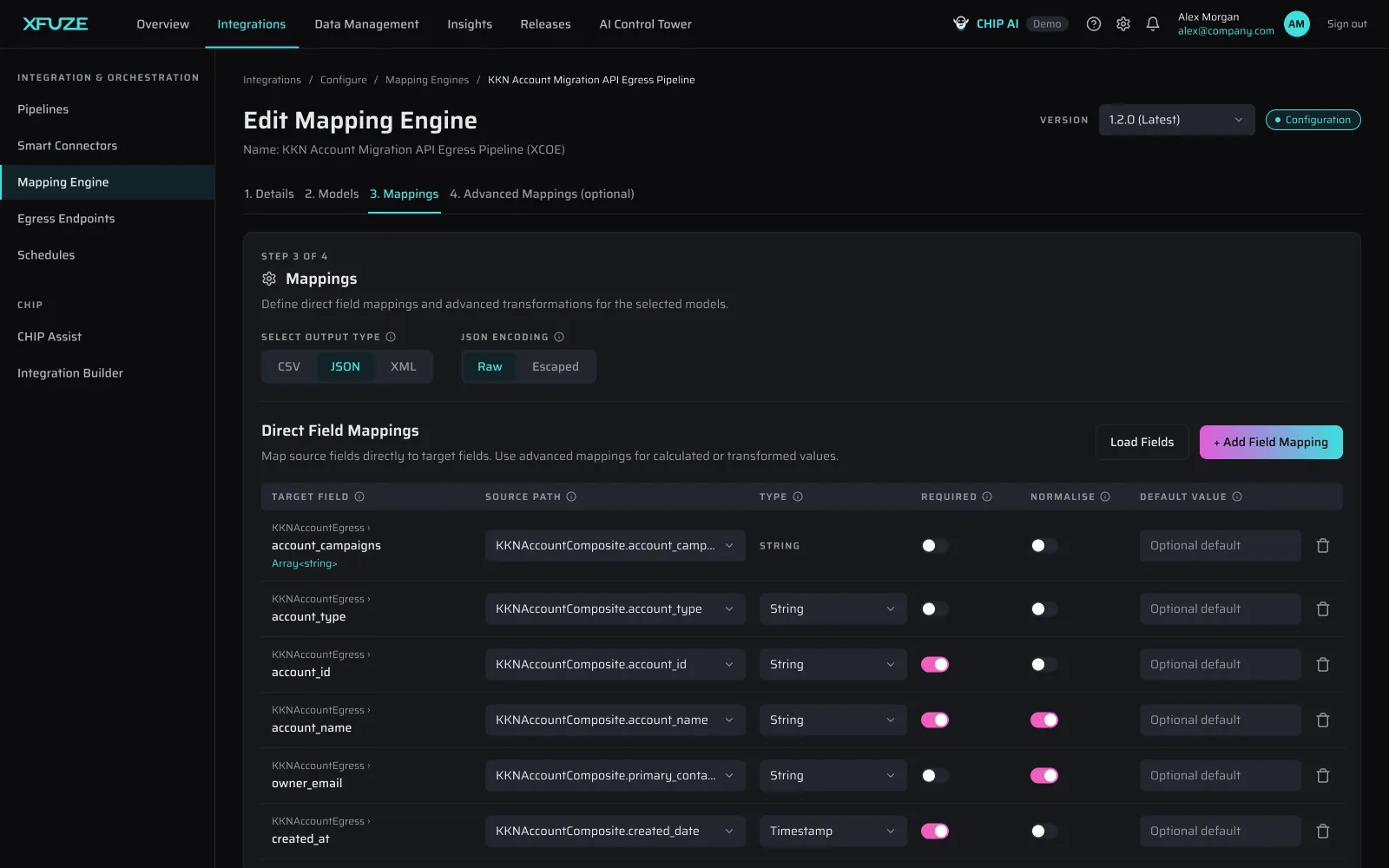Delete the created_at mapping row
Screen dimensions: 1389x868
pyautogui.click(x=1323, y=832)
